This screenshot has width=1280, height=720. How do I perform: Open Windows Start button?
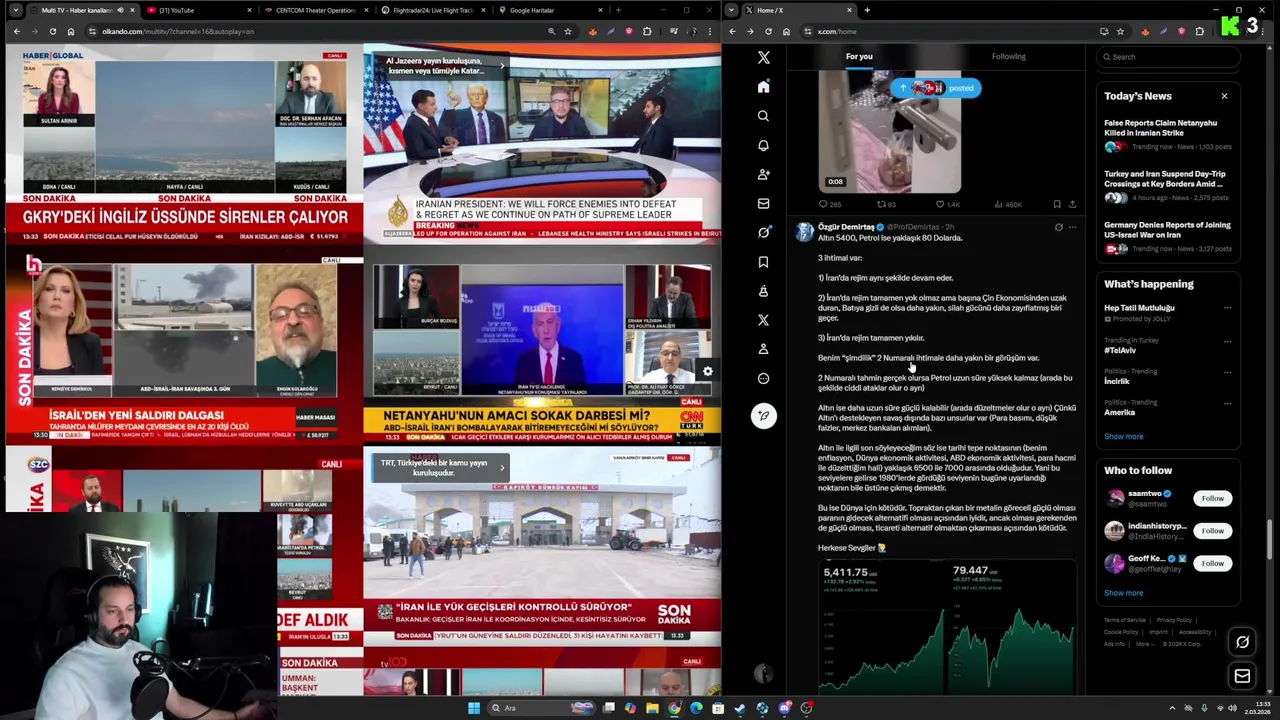[x=473, y=708]
